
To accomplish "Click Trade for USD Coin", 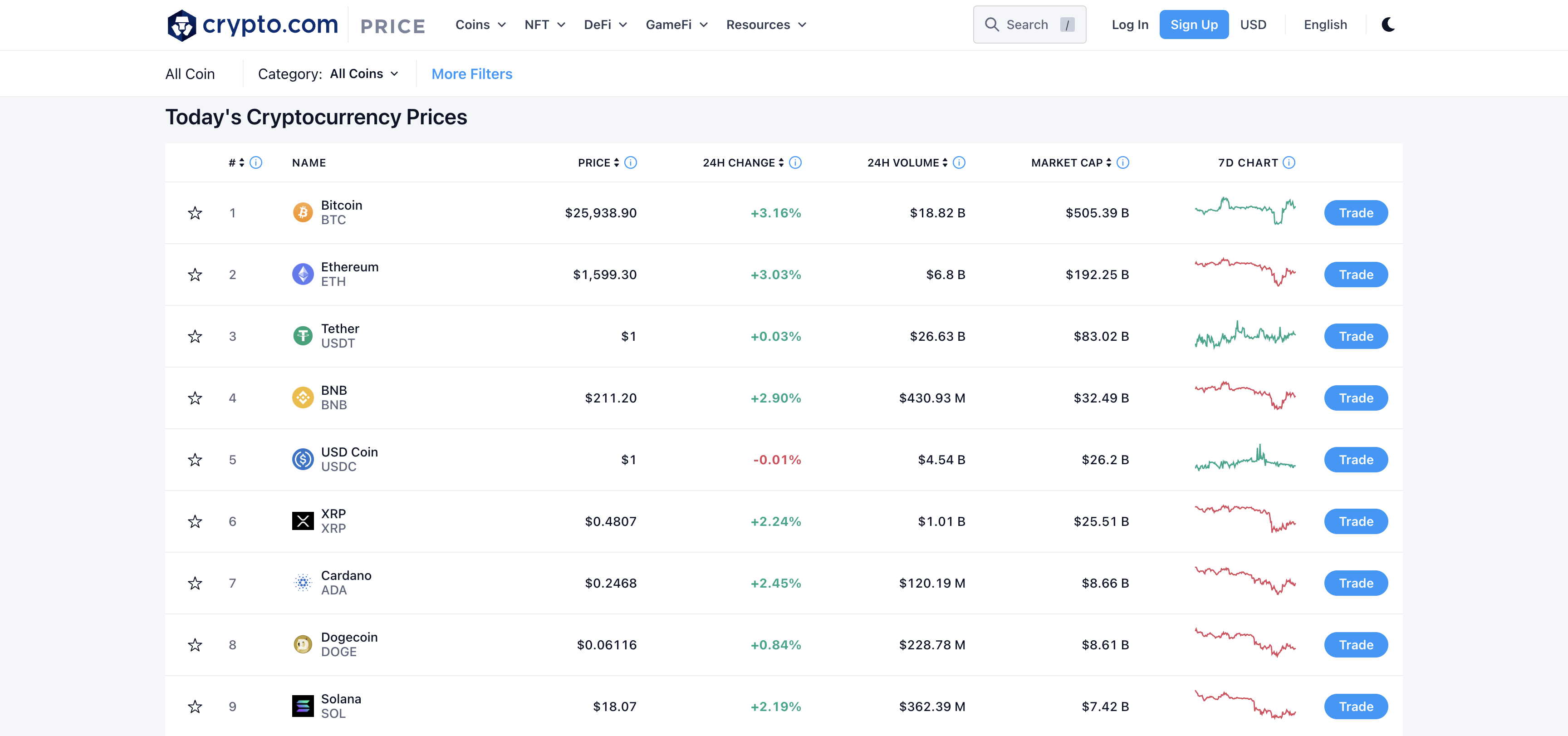I will (x=1356, y=460).
